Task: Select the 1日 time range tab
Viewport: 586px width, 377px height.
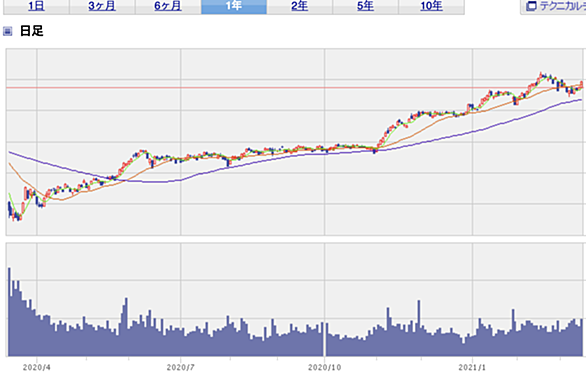Action: (36, 6)
